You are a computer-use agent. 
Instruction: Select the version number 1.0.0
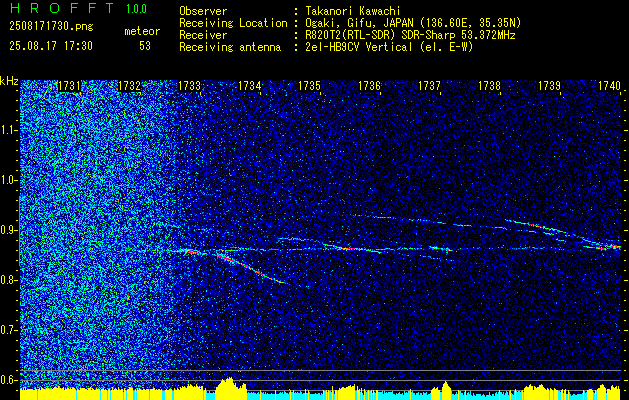point(136,9)
